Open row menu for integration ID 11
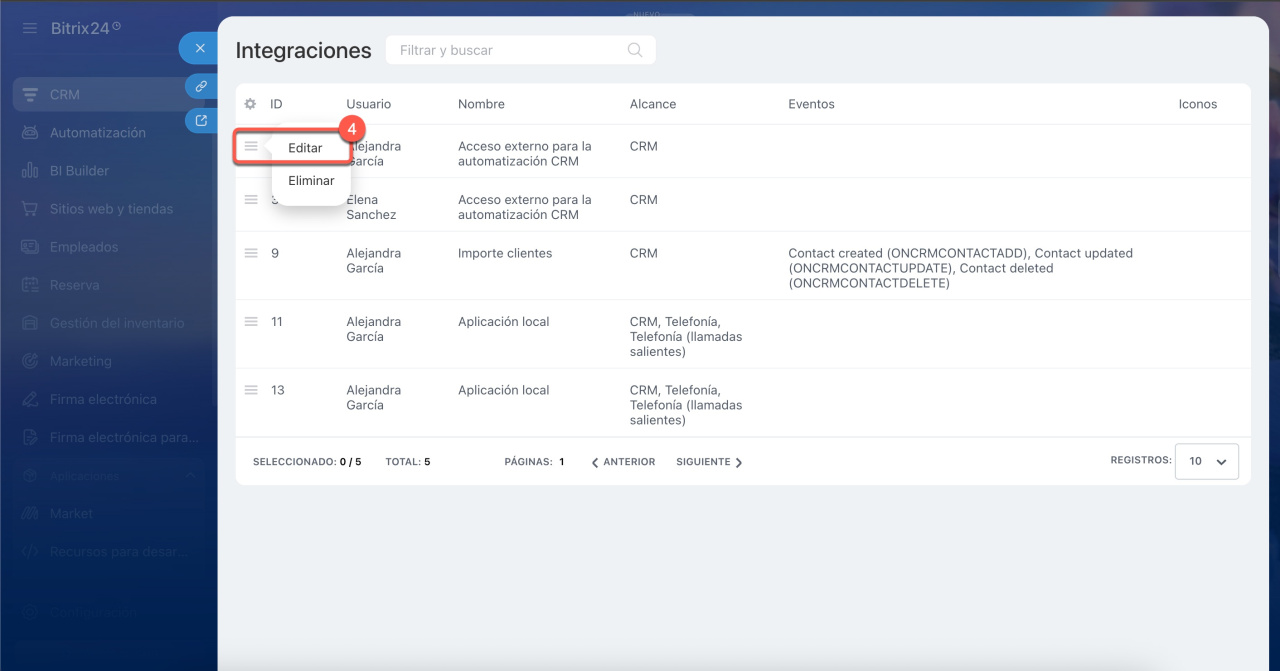 [x=252, y=321]
